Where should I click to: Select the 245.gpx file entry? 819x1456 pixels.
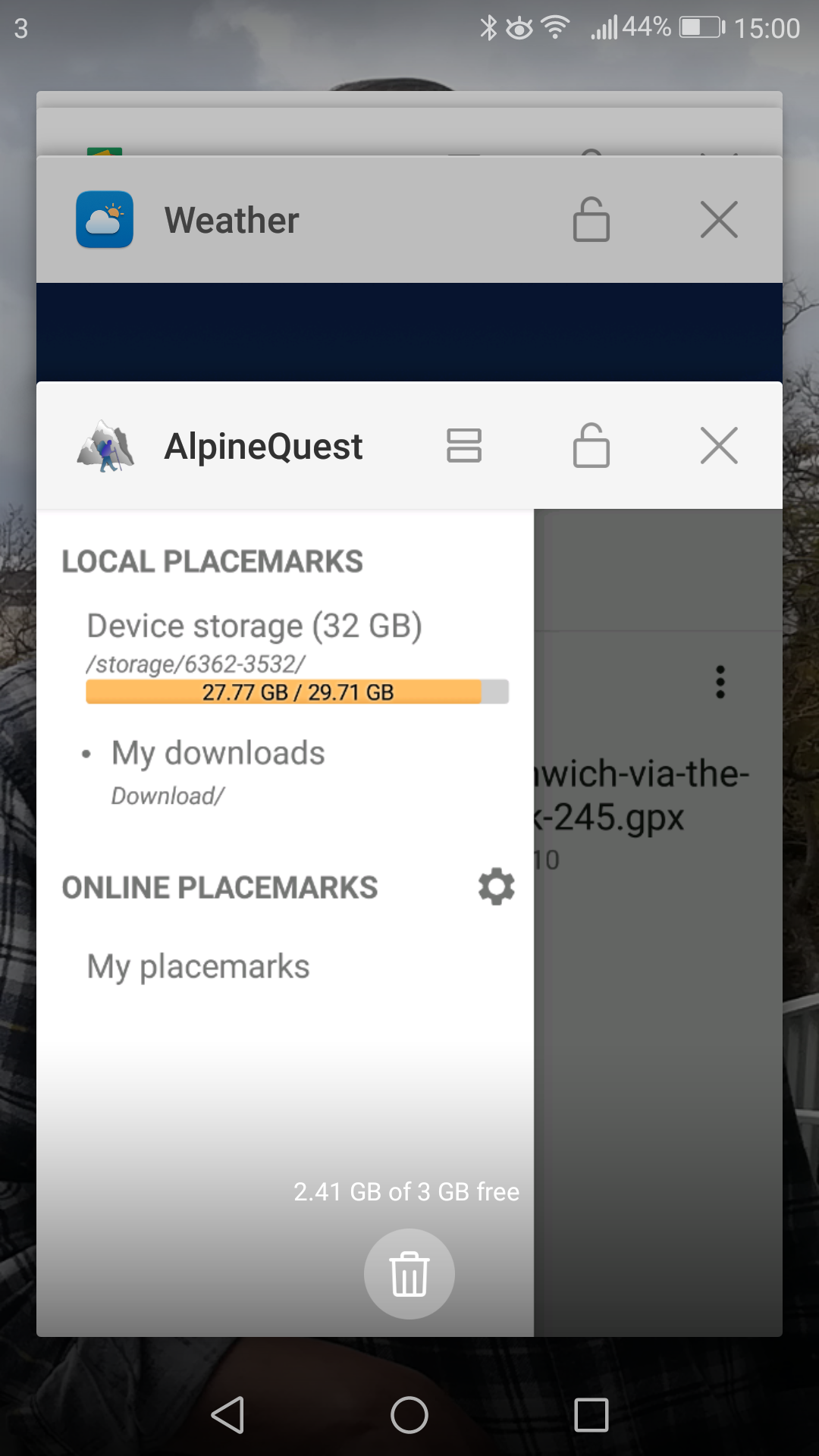[x=641, y=795]
